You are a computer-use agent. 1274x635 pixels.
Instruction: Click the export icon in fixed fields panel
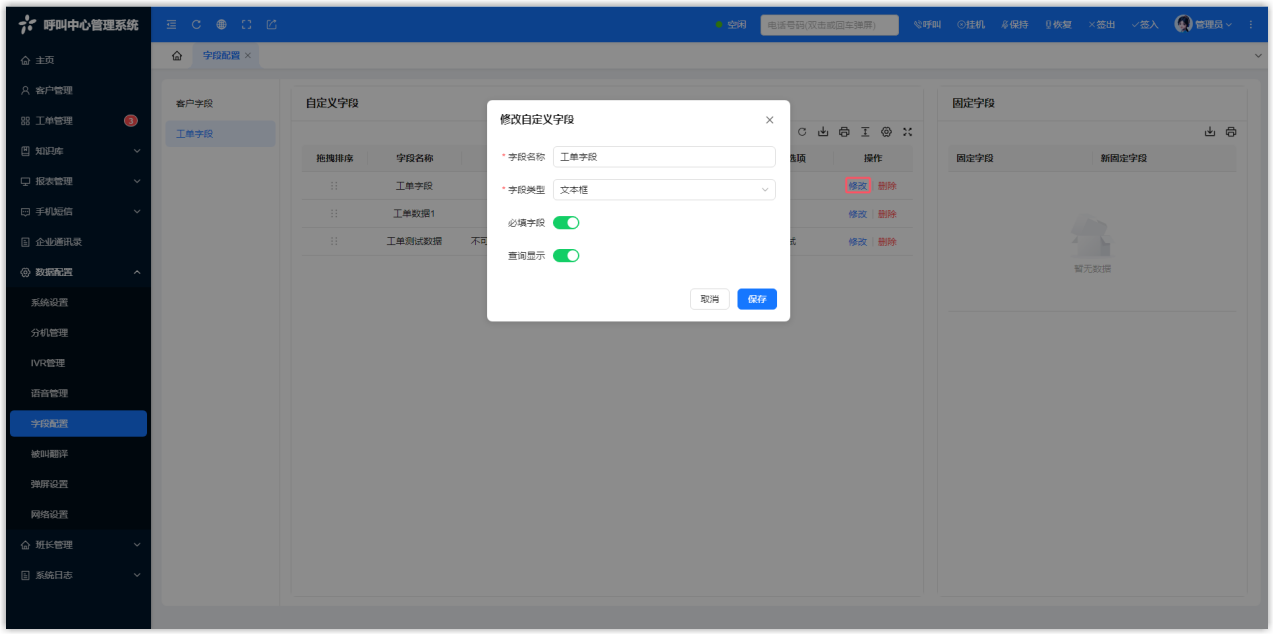click(x=1210, y=132)
